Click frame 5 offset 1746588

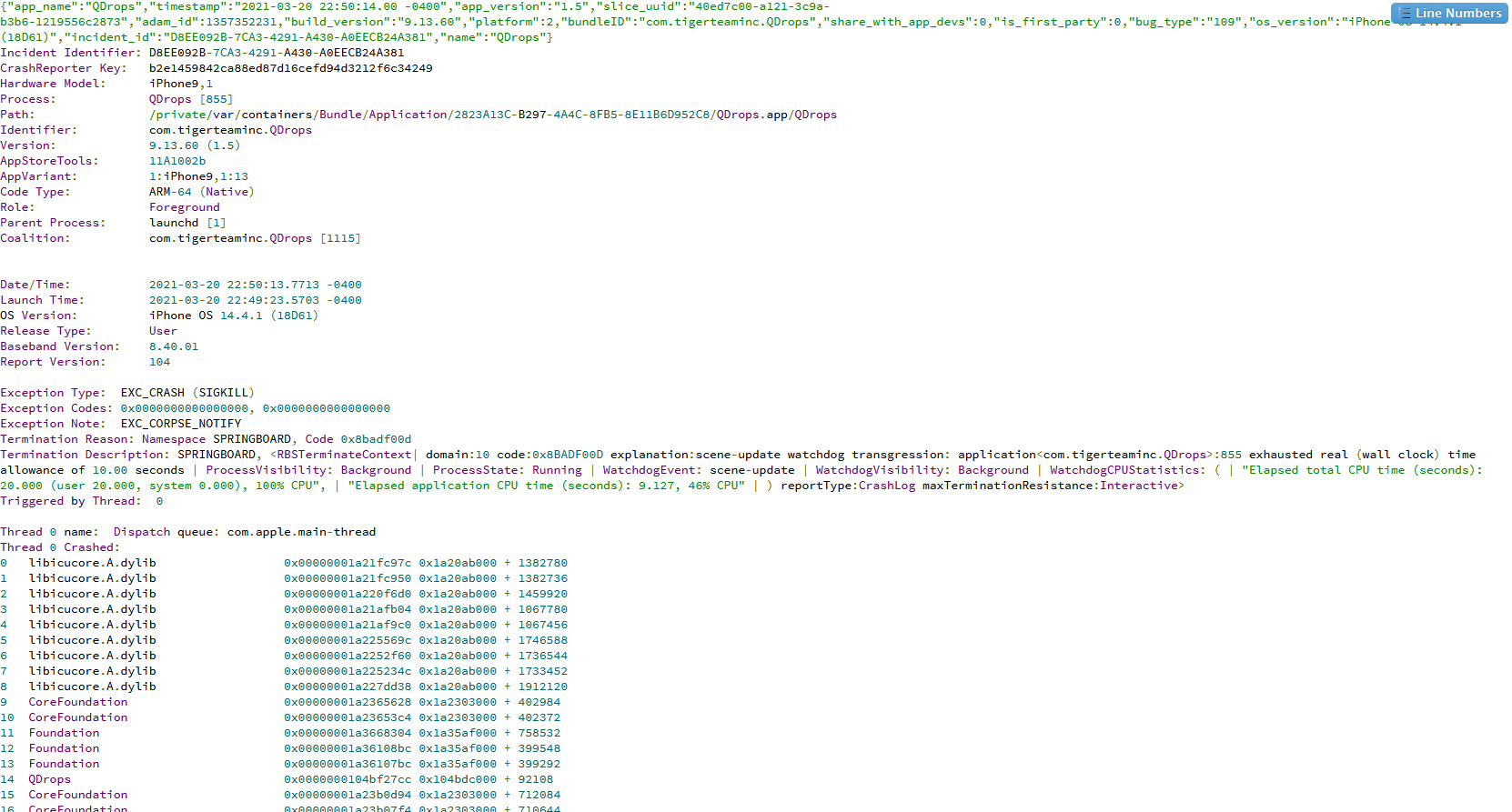(543, 640)
